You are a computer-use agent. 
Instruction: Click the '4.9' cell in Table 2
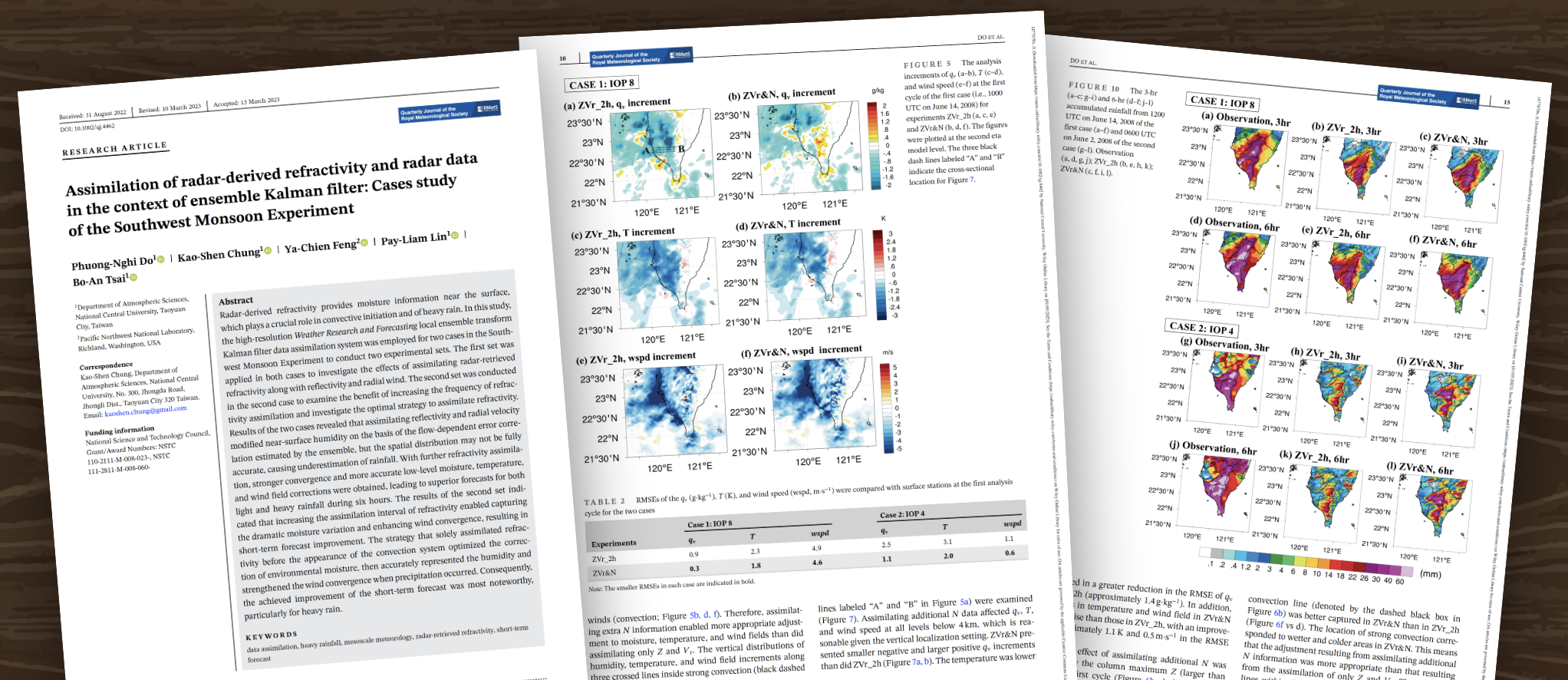(x=816, y=547)
